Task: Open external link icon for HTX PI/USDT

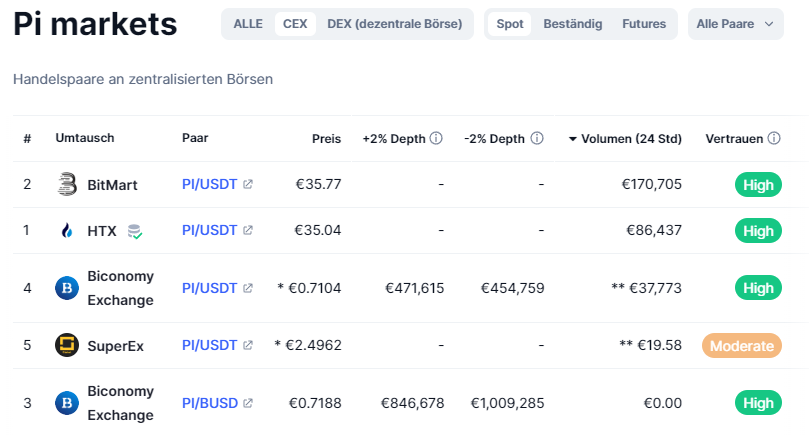Action: point(248,230)
